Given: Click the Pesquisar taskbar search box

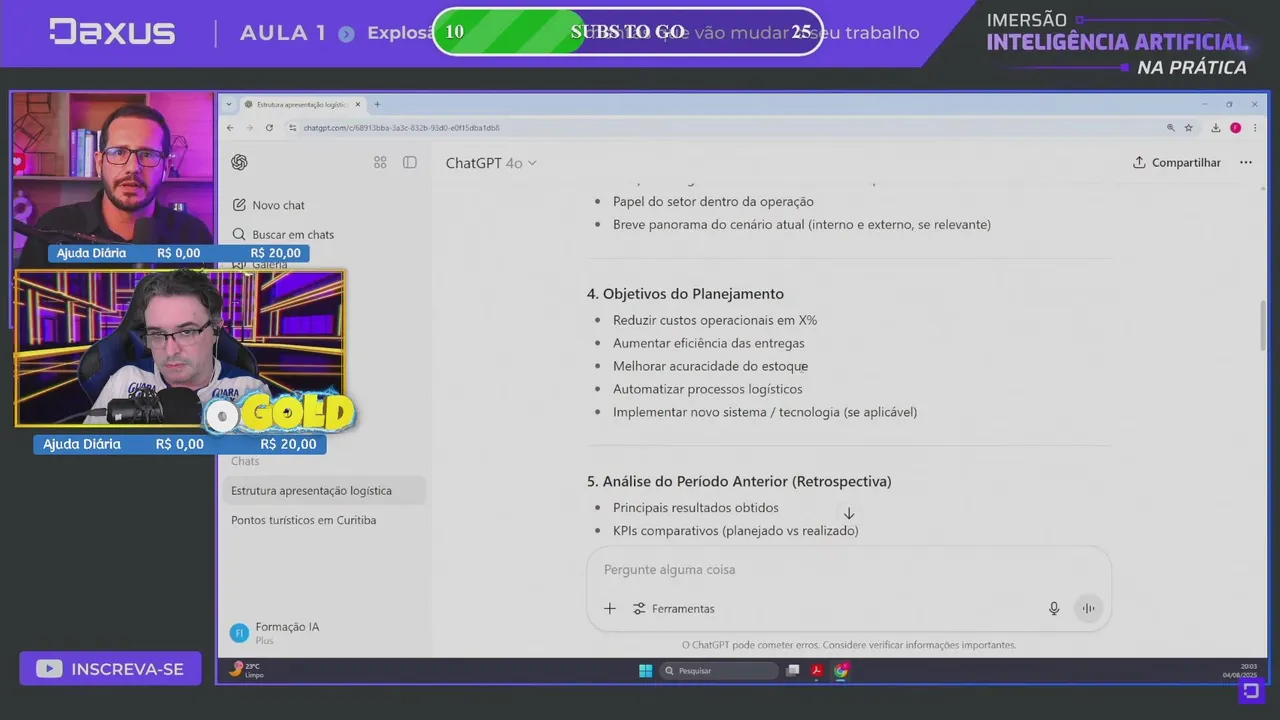Looking at the screenshot, I should 718,671.
